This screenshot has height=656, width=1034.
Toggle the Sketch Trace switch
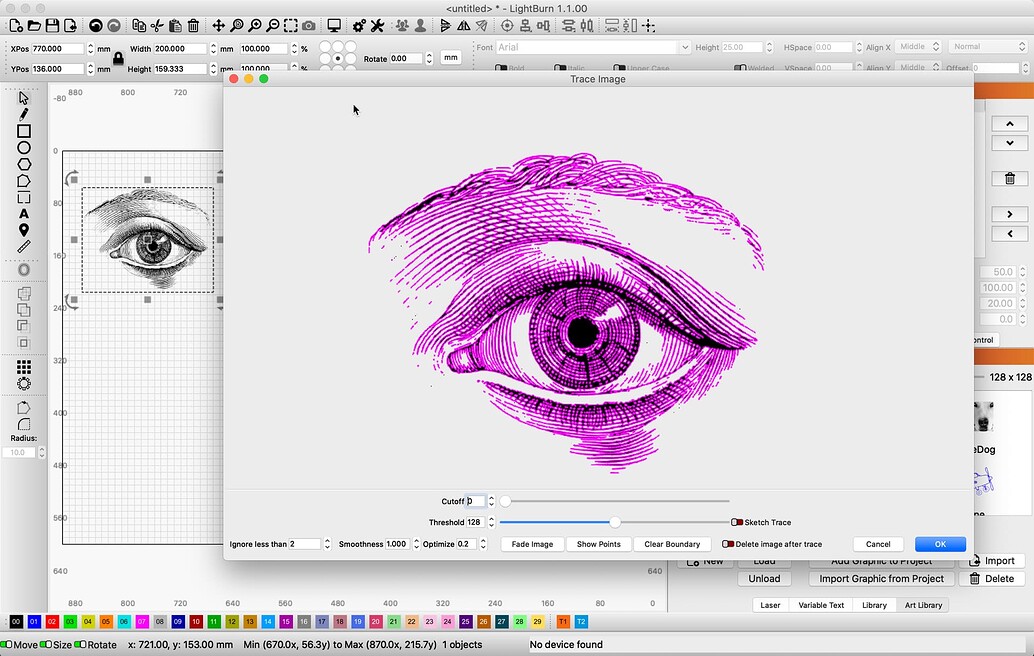point(737,522)
